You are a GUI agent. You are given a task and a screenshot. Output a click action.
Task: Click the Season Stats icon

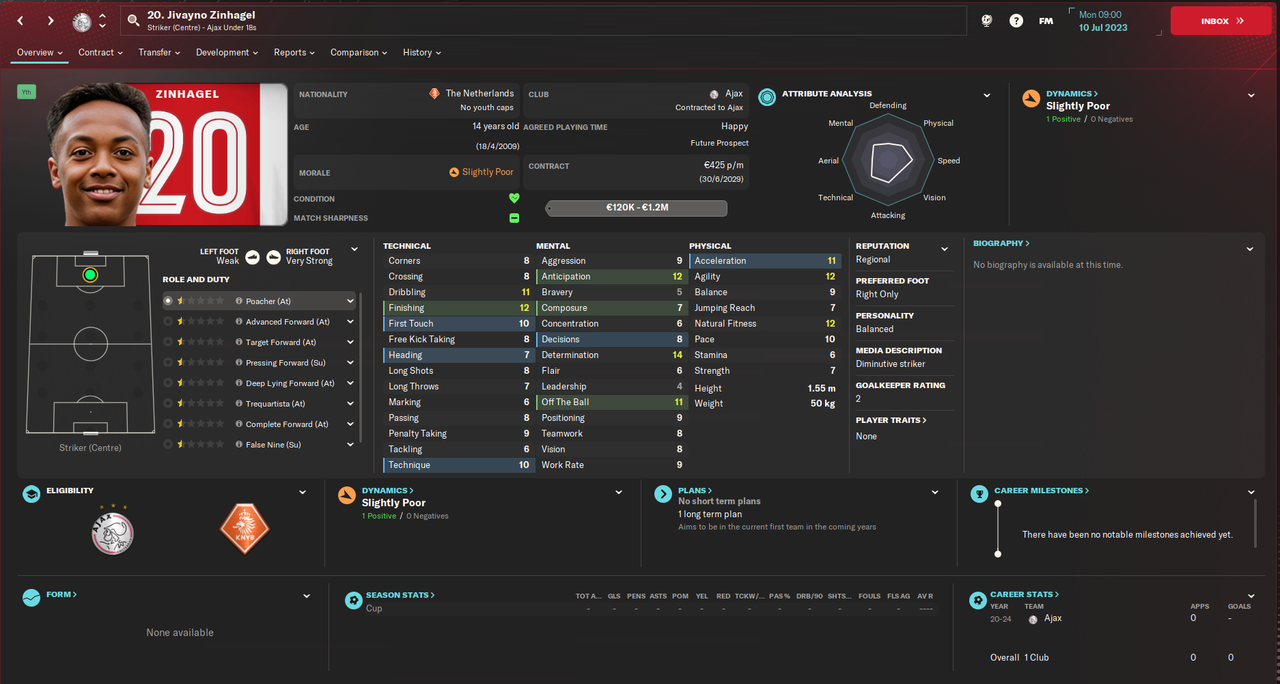coord(353,600)
